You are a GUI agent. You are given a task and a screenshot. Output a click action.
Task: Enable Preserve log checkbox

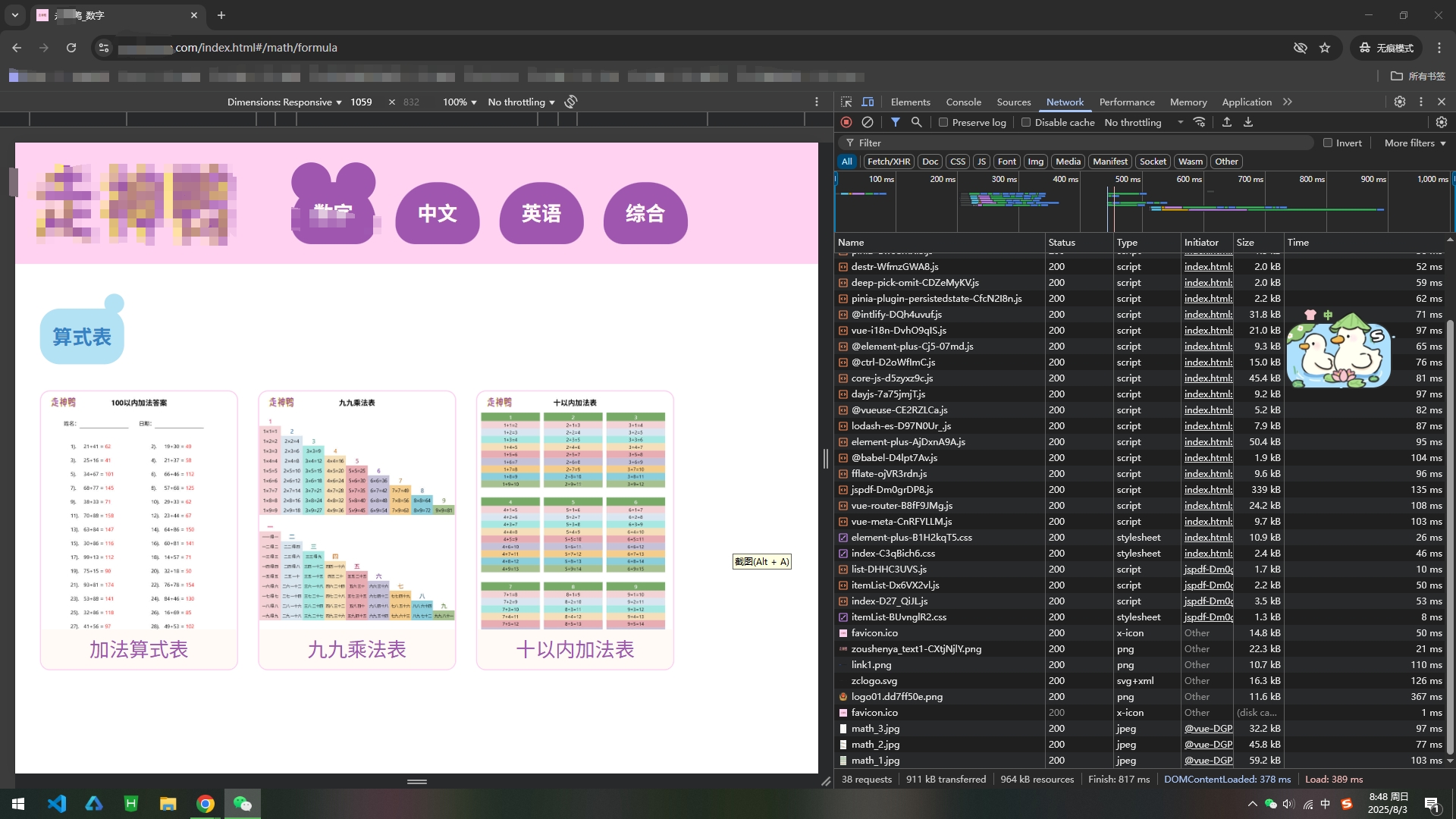coord(943,122)
